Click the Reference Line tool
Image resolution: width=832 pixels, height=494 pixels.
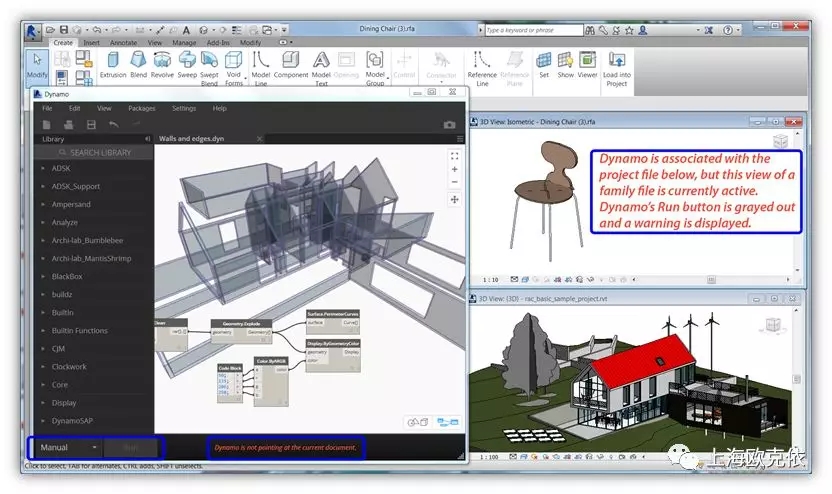(x=482, y=66)
